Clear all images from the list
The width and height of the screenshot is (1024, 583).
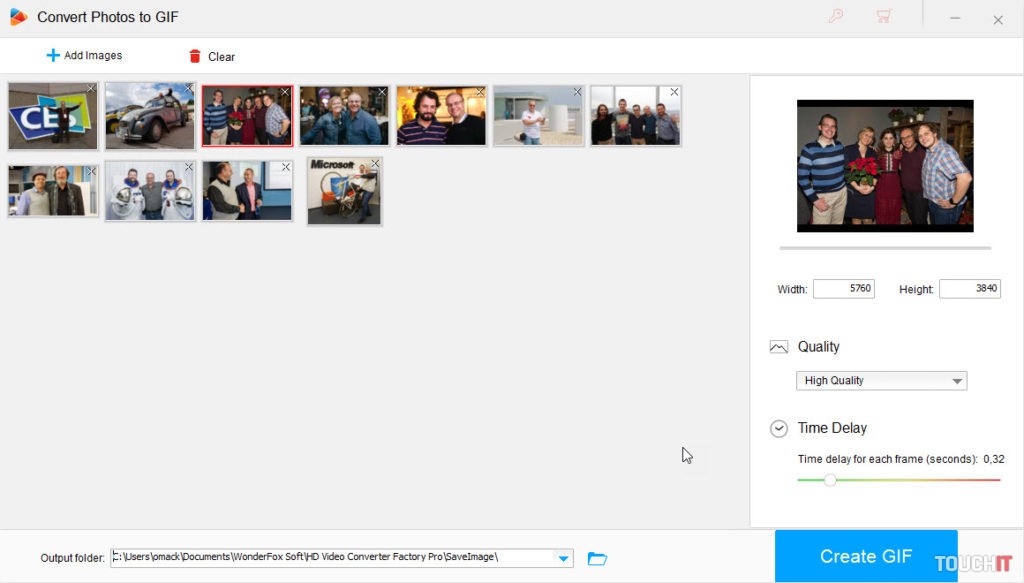[x=211, y=57]
